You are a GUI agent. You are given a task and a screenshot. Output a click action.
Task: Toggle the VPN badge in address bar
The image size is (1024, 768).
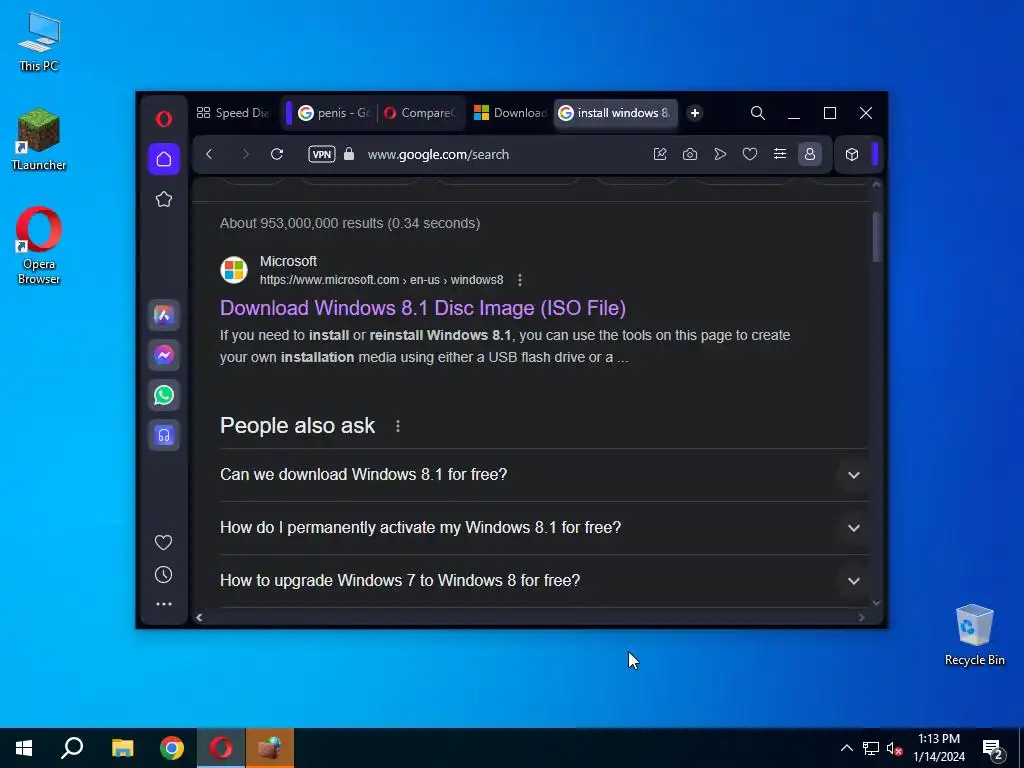321,154
